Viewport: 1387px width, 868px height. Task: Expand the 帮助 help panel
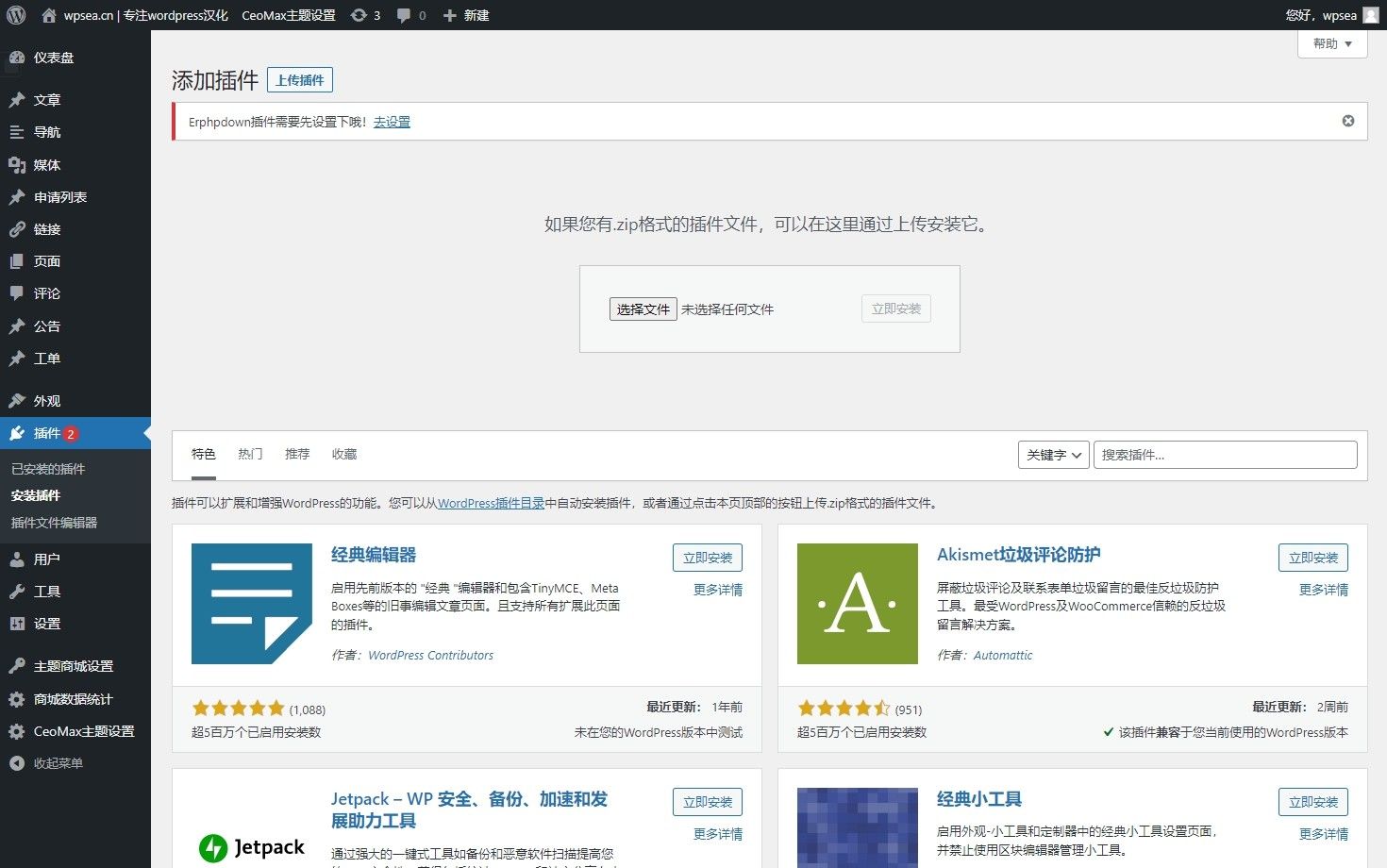pyautogui.click(x=1332, y=43)
